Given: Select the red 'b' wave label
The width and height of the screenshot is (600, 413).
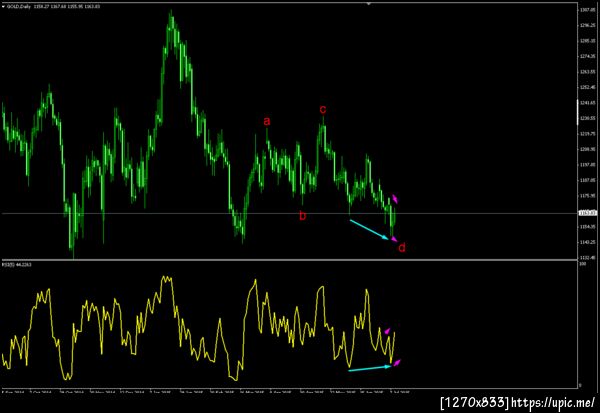Looking at the screenshot, I should [303, 216].
